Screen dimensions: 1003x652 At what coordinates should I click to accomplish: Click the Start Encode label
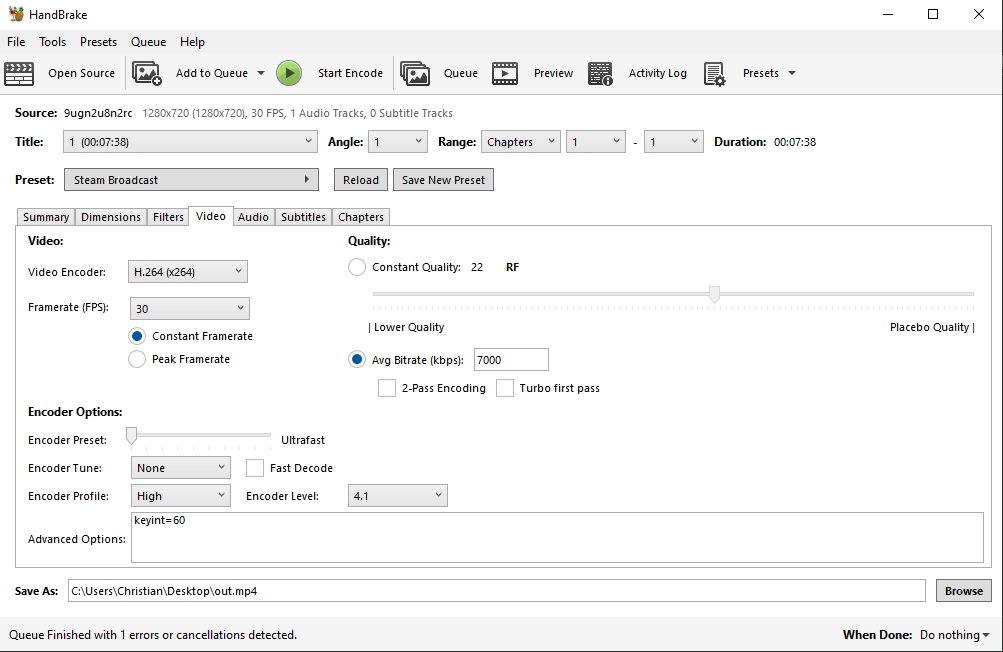pos(351,73)
